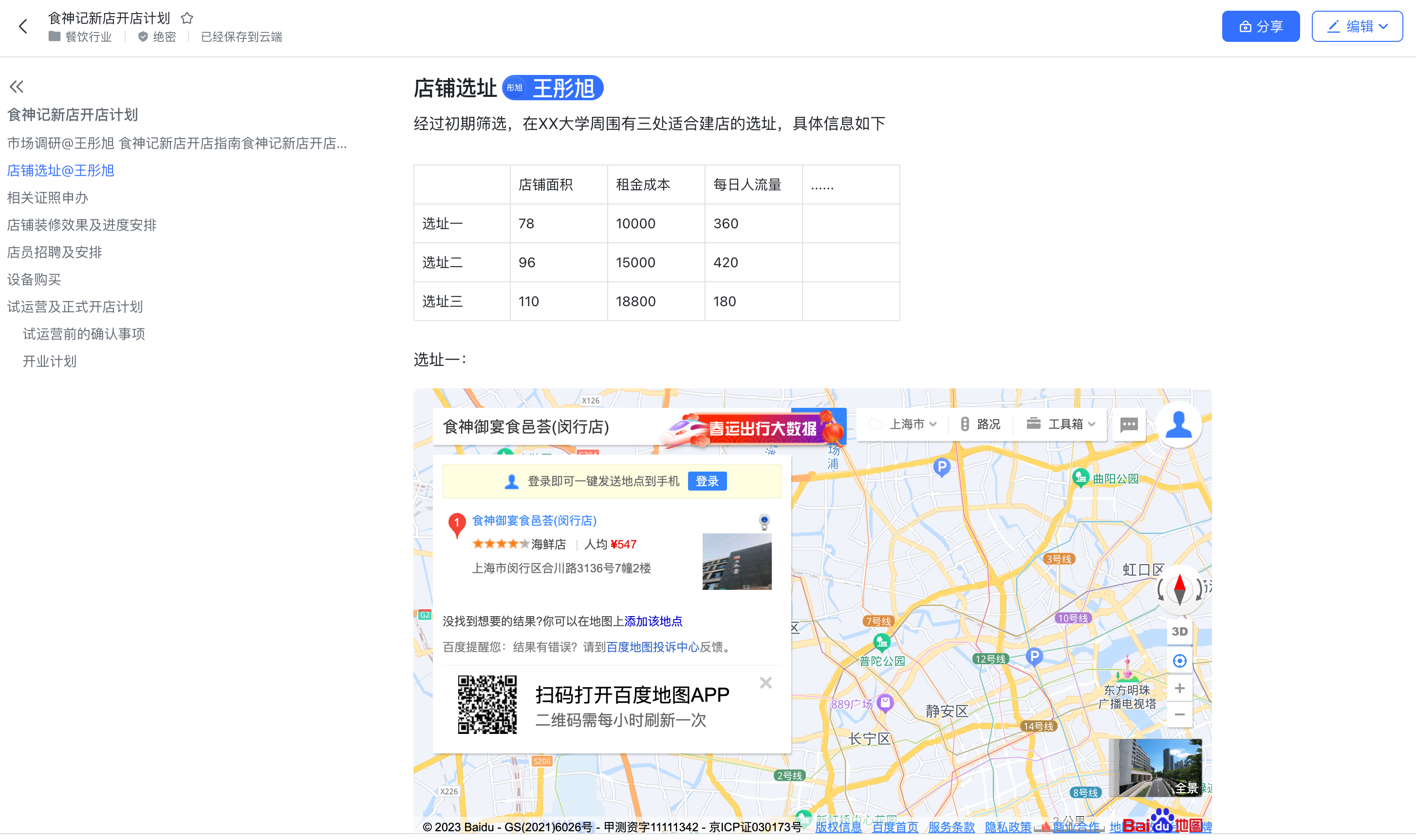Open the map message feedback icon
The image size is (1416, 840).
pyautogui.click(x=1128, y=424)
